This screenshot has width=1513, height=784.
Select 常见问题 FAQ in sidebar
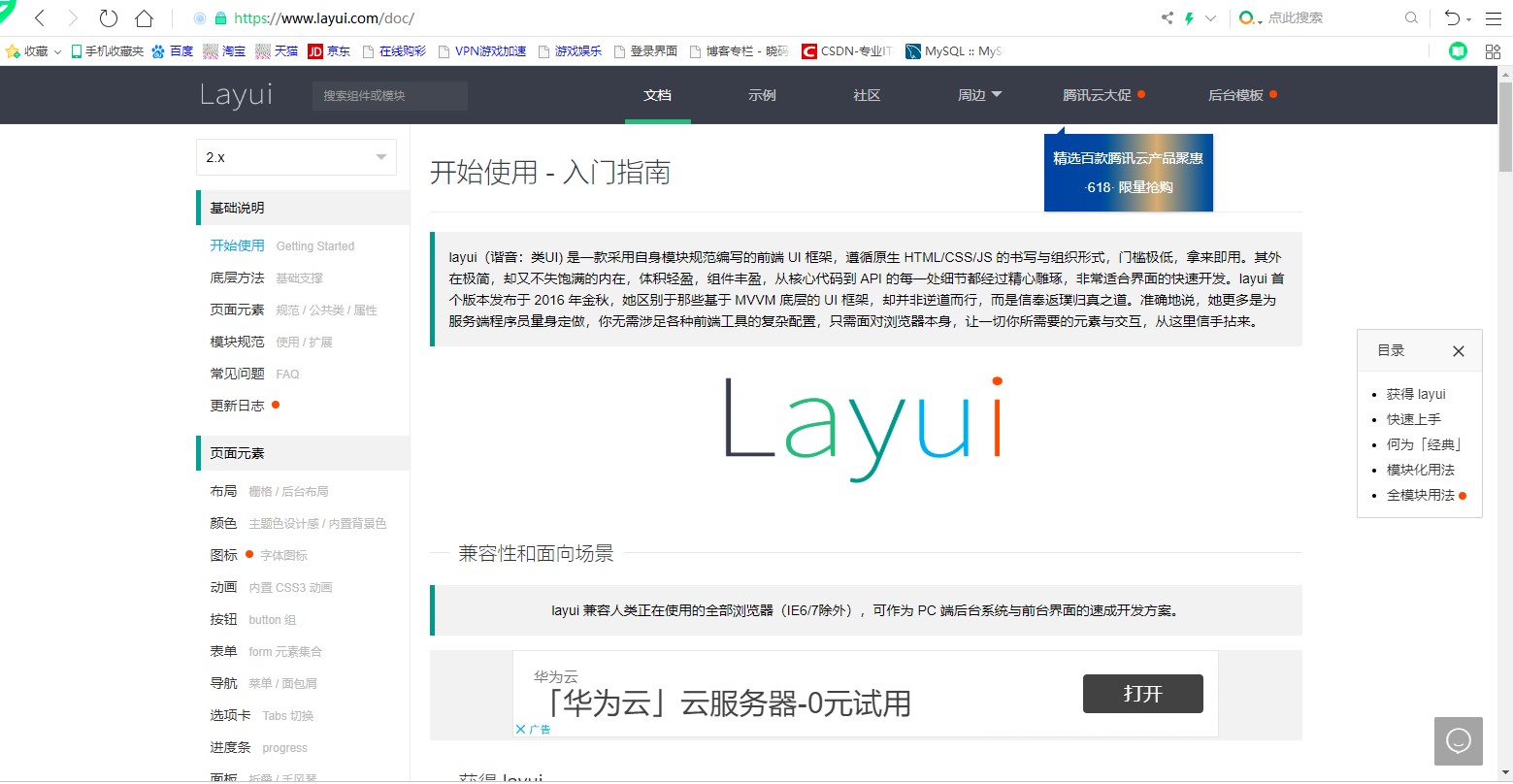tap(254, 374)
